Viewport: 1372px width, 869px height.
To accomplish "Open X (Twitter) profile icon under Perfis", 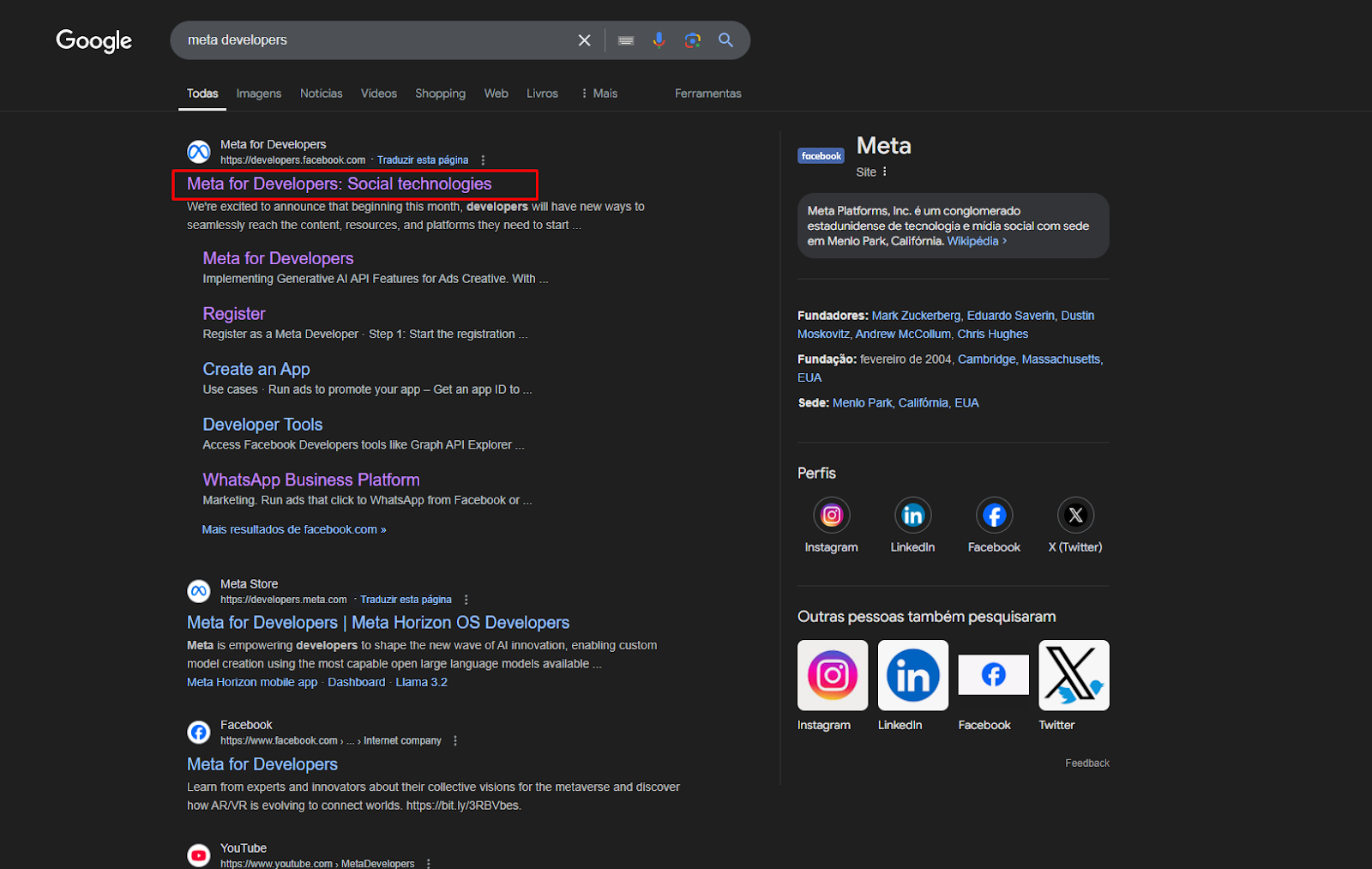I will [x=1075, y=516].
